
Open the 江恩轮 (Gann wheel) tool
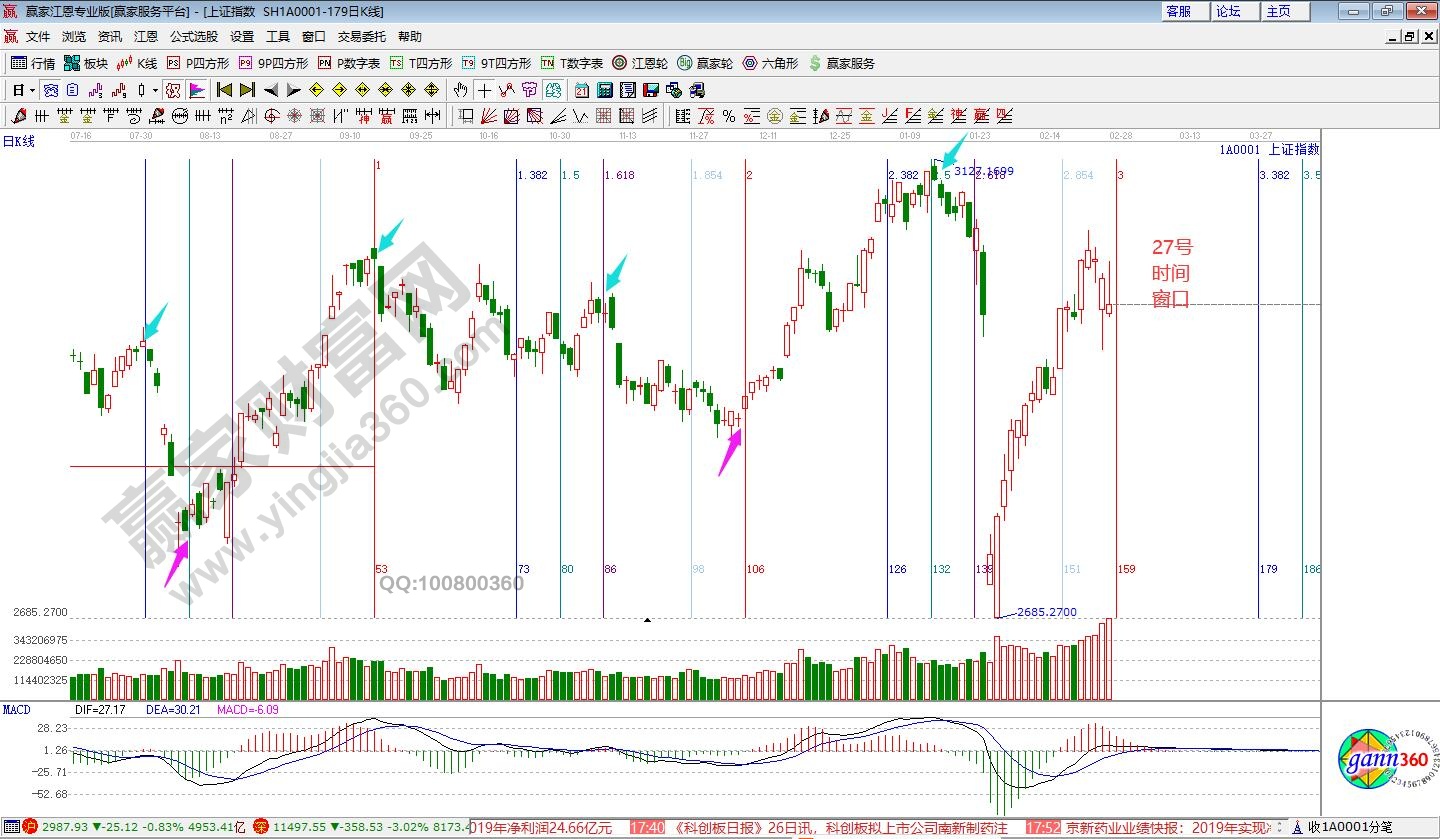coord(640,63)
